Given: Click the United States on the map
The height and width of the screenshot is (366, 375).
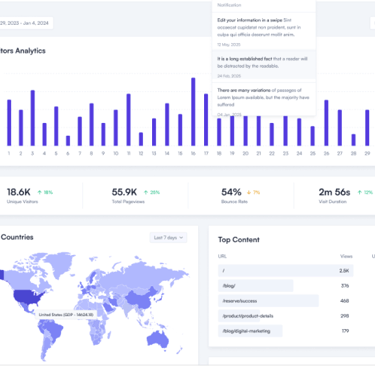Looking at the screenshot, I should 28,298.
